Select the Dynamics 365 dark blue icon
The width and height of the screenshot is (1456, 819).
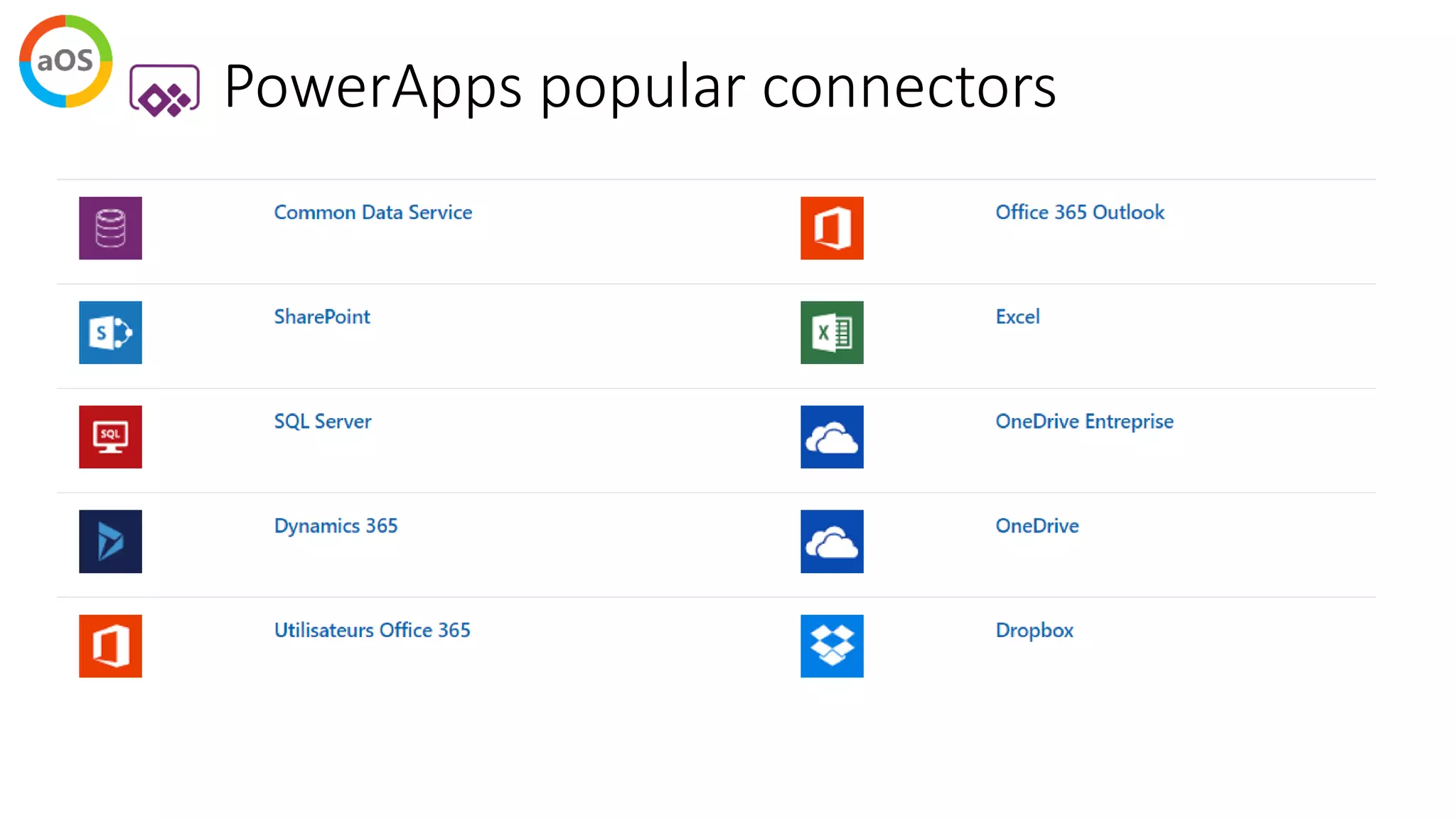click(x=110, y=542)
